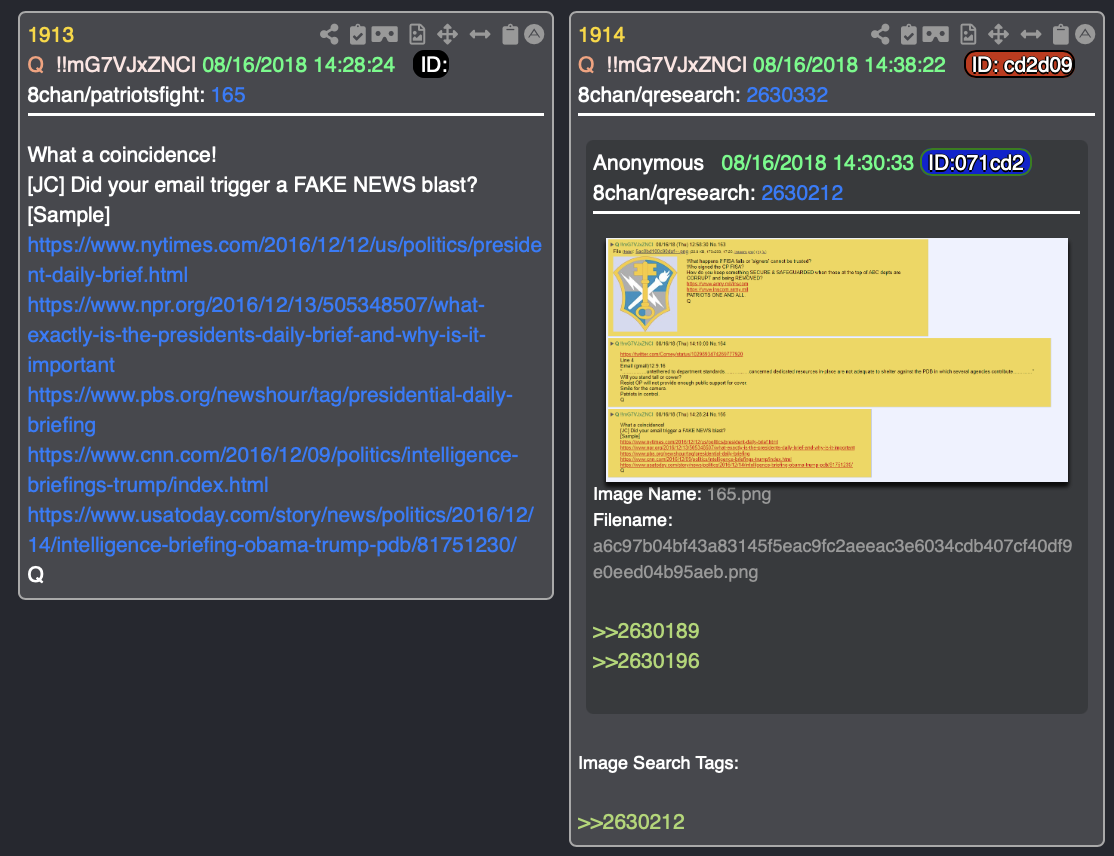Copy post 1913 using clipboard icon

(x=510, y=34)
